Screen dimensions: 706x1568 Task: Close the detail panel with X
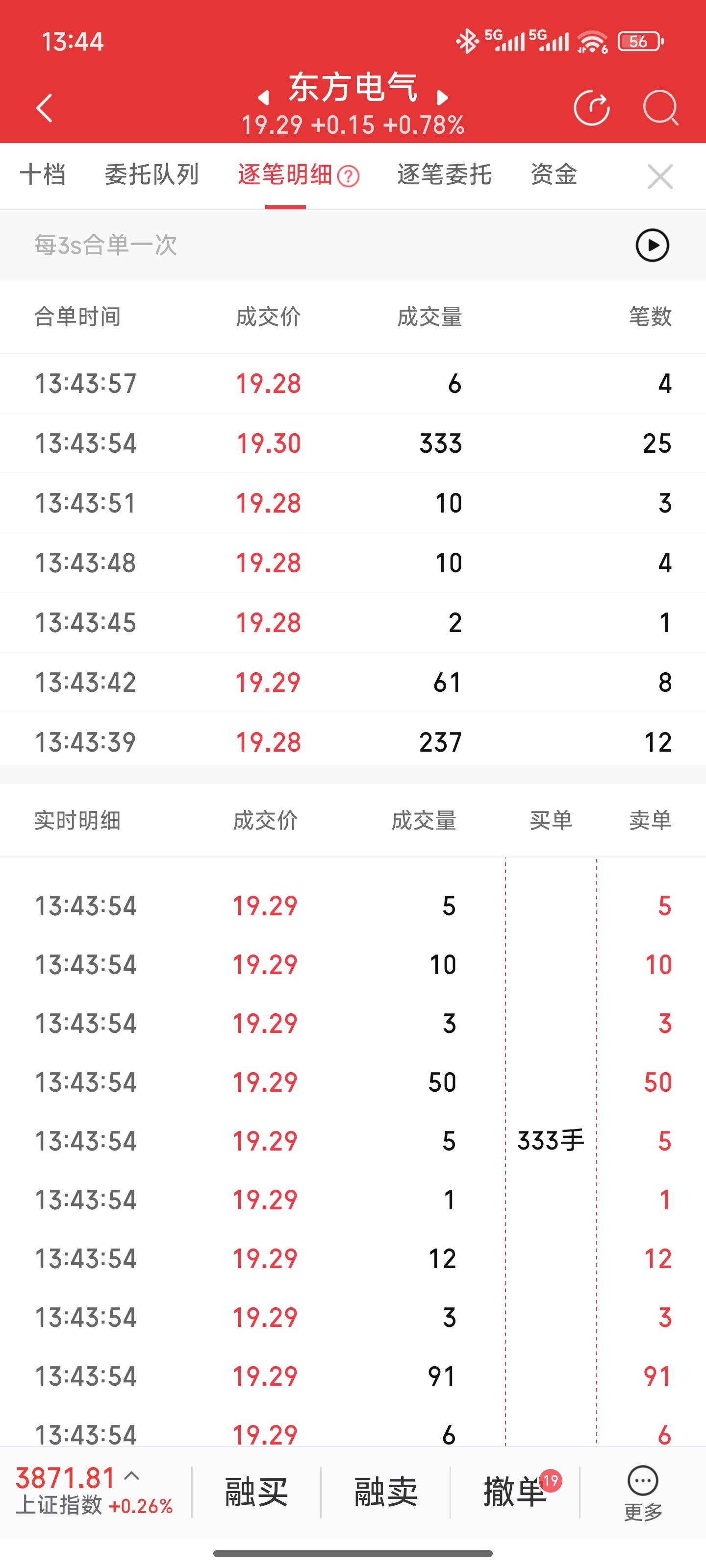pyautogui.click(x=660, y=176)
